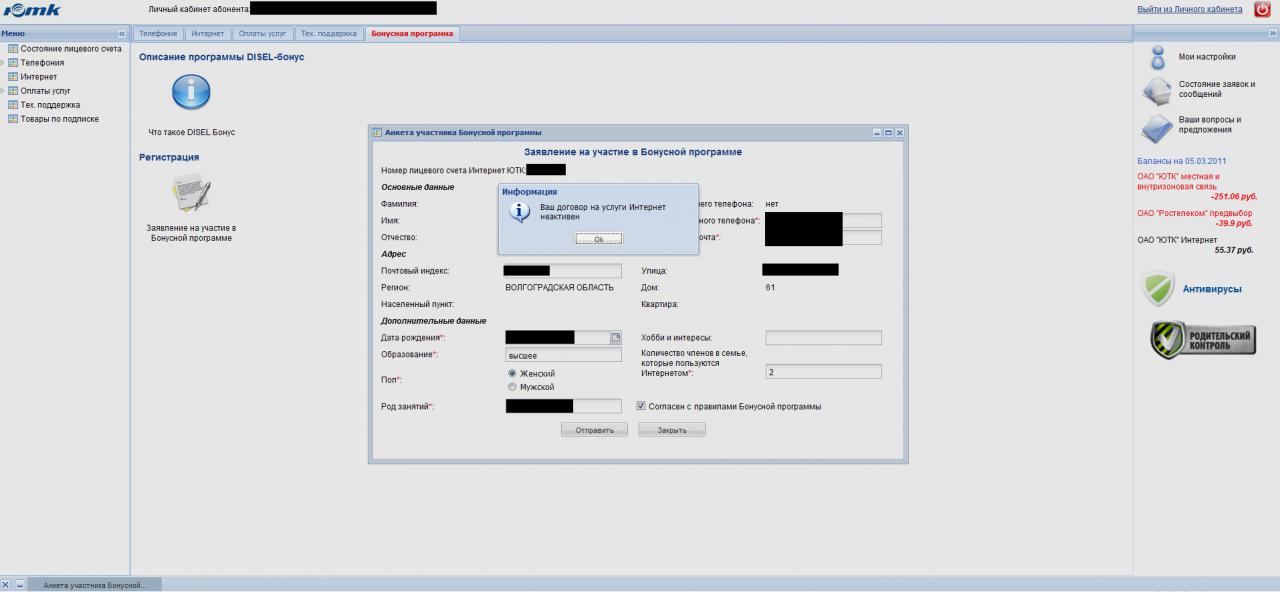This screenshot has width=1280, height=592.
Task: Select the Мужской gender radio button
Action: coord(512,387)
